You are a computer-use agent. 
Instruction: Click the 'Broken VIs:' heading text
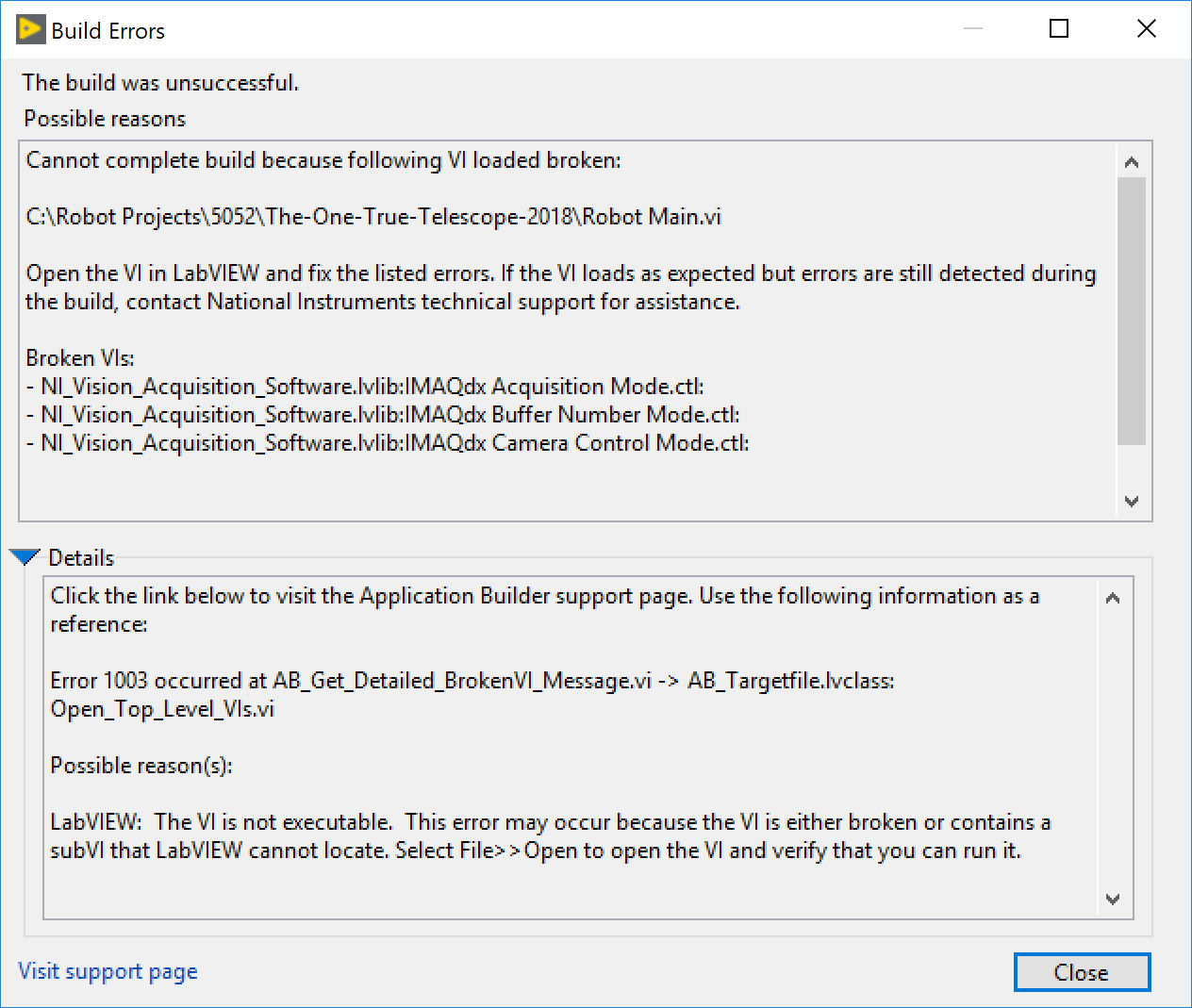pos(80,358)
